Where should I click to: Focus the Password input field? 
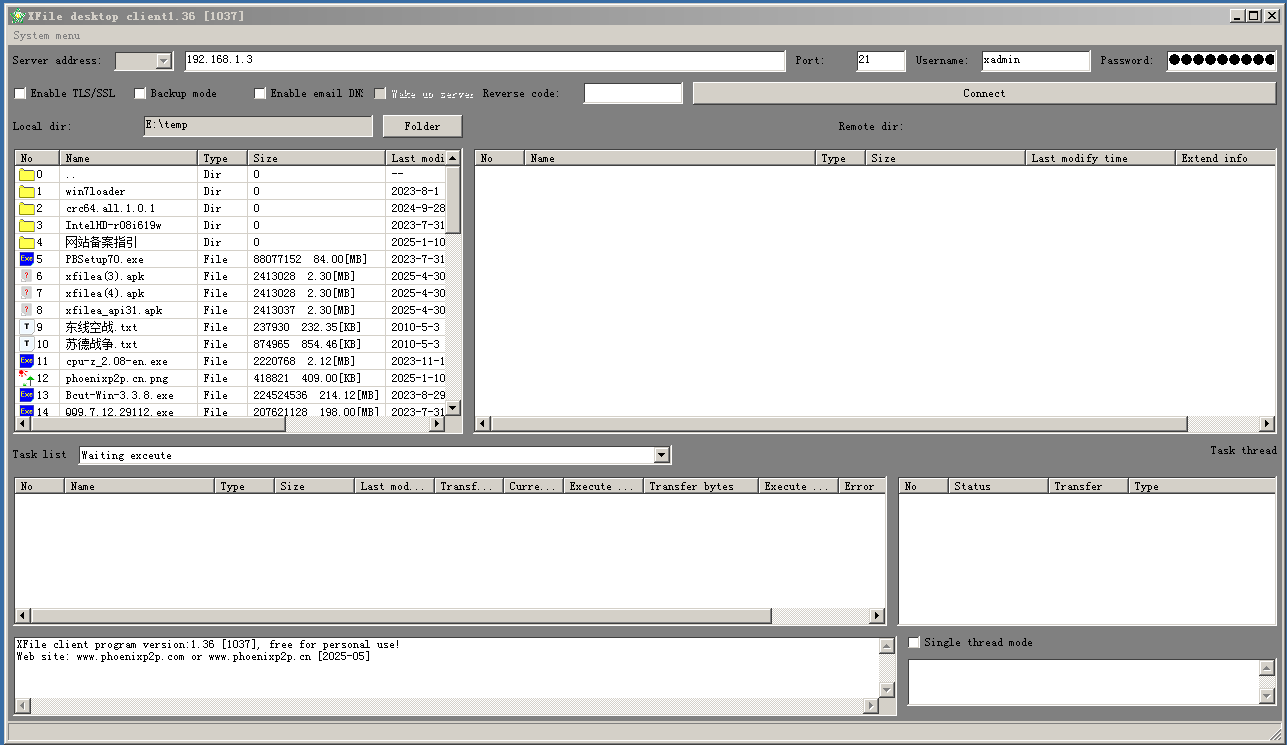click(1221, 61)
